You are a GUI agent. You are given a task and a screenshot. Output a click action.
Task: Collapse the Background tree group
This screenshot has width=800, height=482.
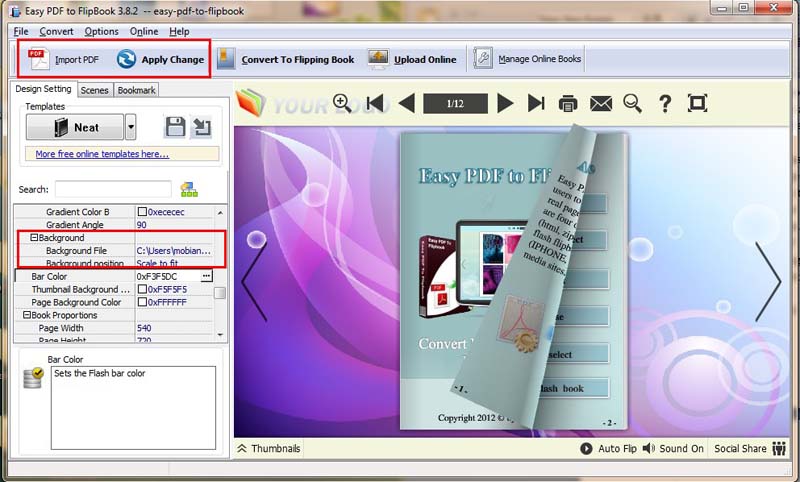pyautogui.click(x=34, y=238)
